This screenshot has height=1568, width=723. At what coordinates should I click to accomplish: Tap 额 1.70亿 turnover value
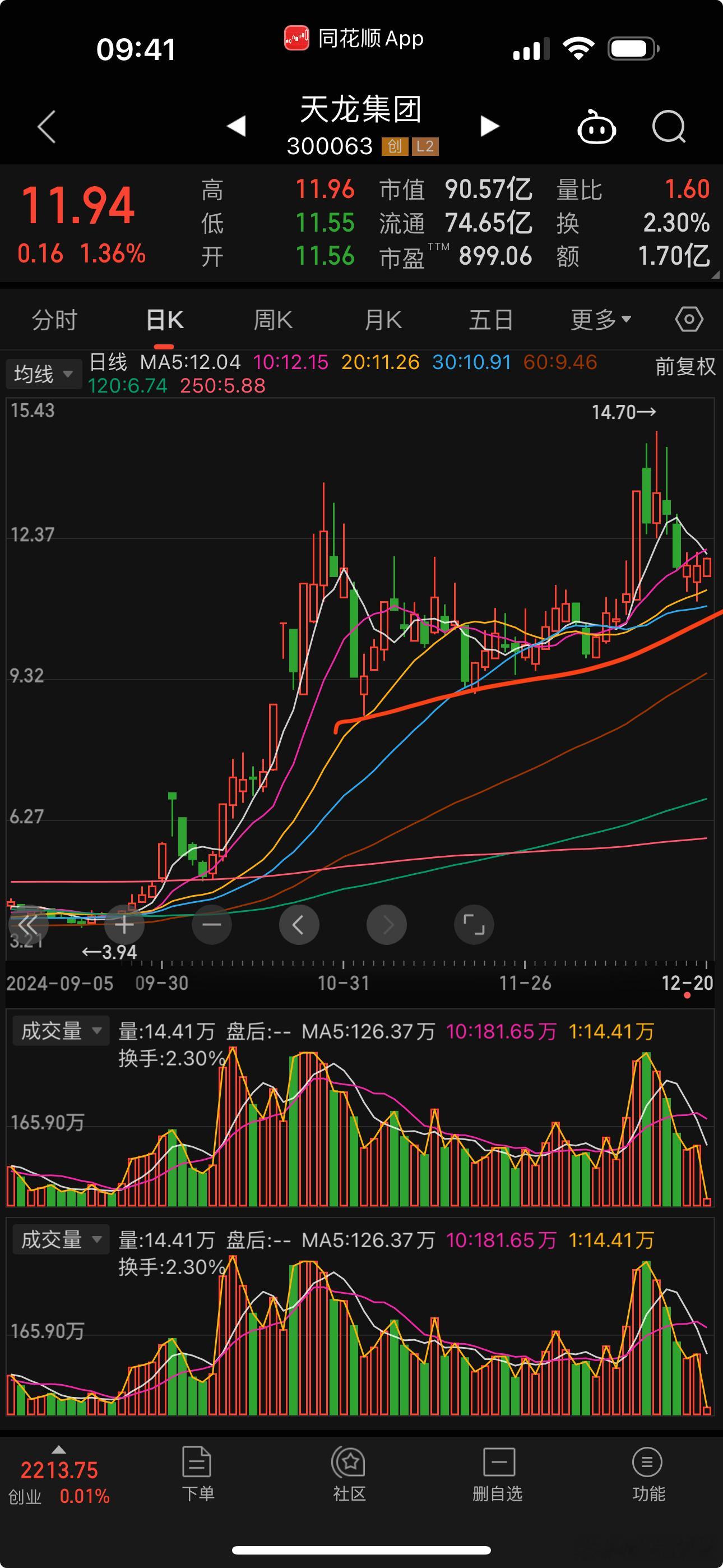click(x=674, y=256)
